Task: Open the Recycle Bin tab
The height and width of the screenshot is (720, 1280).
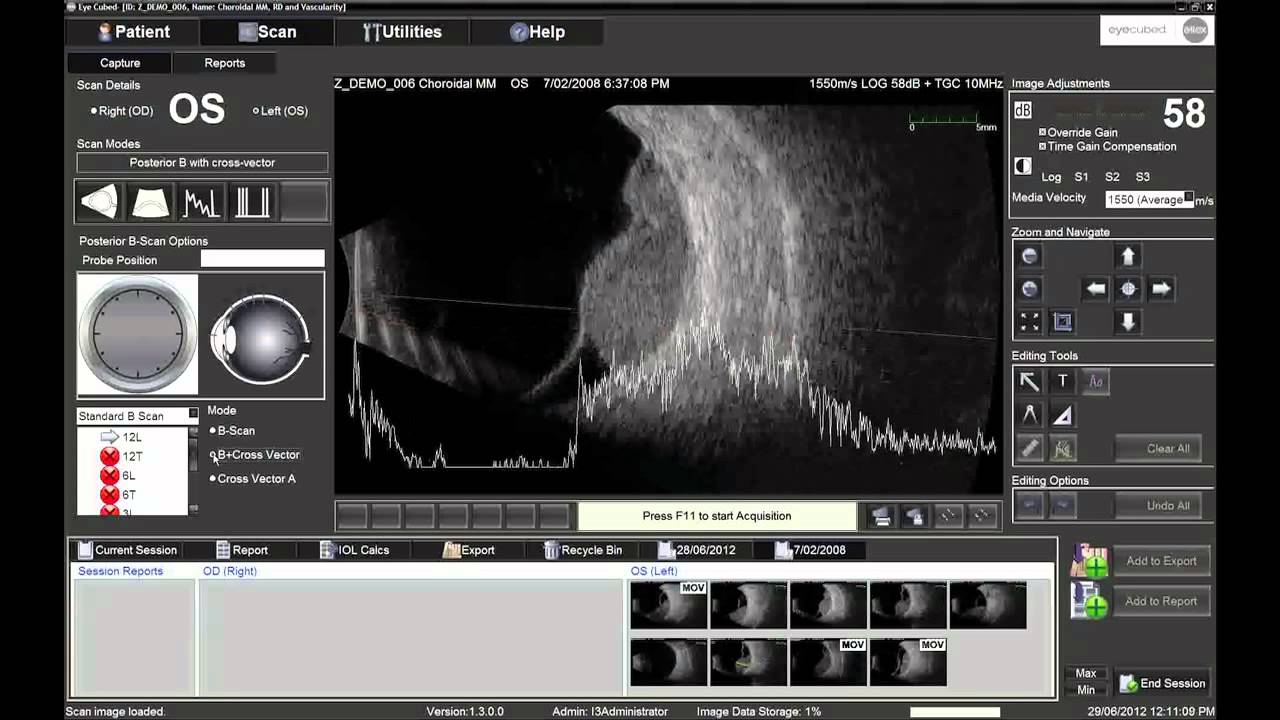Action: coord(583,550)
